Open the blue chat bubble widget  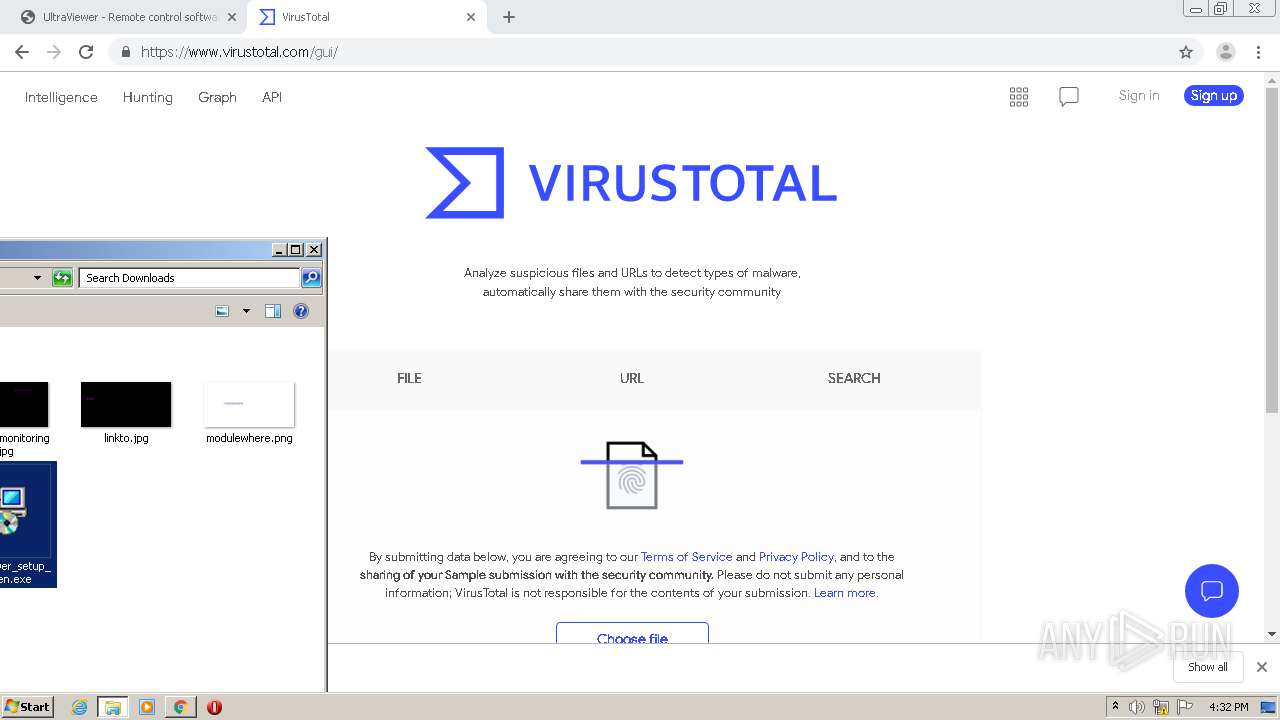[x=1212, y=590]
